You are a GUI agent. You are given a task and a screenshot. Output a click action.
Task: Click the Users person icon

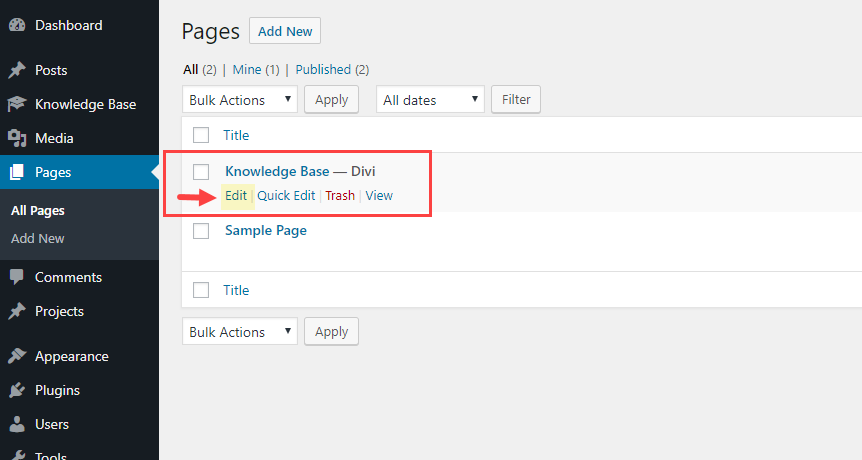point(16,425)
